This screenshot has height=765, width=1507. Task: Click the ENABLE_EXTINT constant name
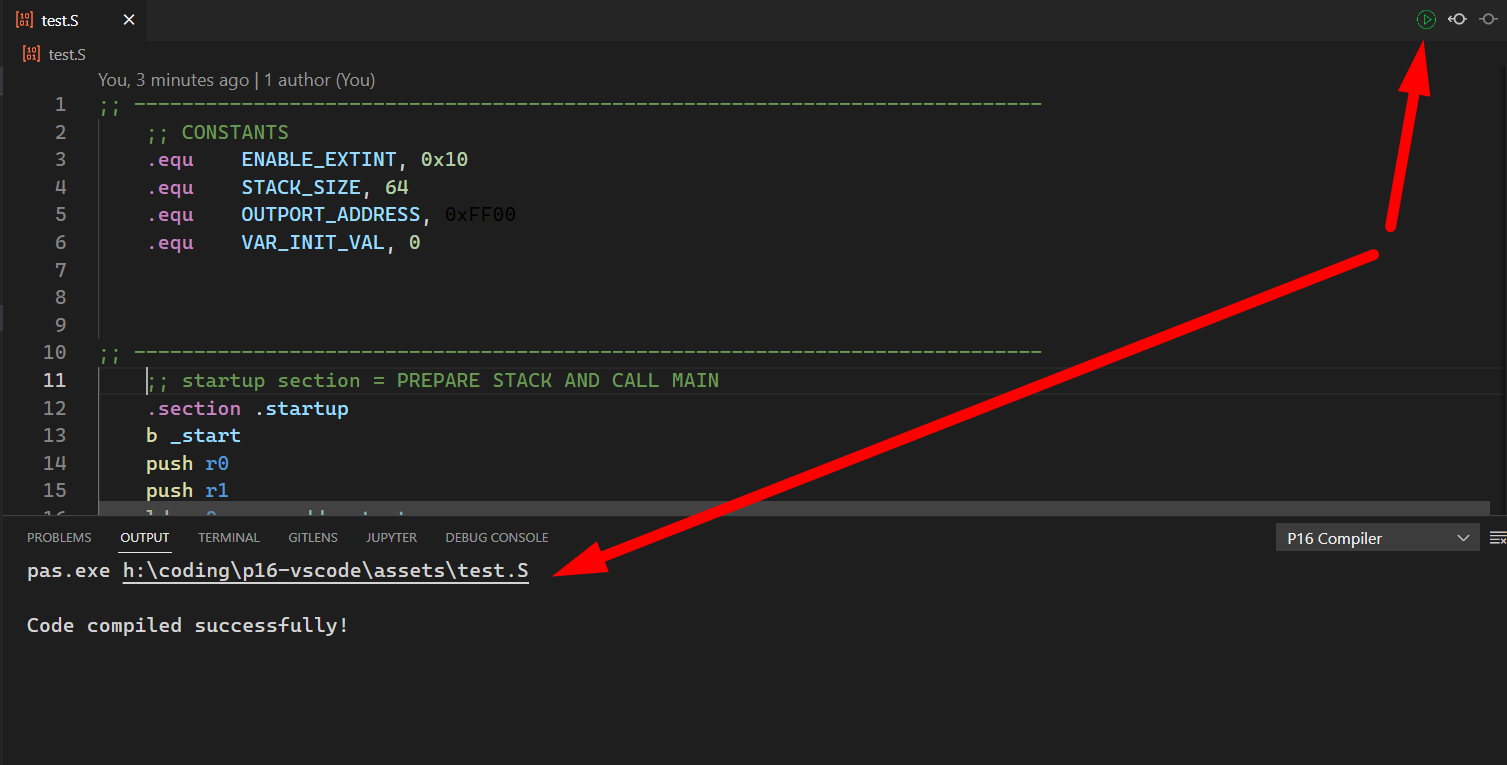click(319, 160)
